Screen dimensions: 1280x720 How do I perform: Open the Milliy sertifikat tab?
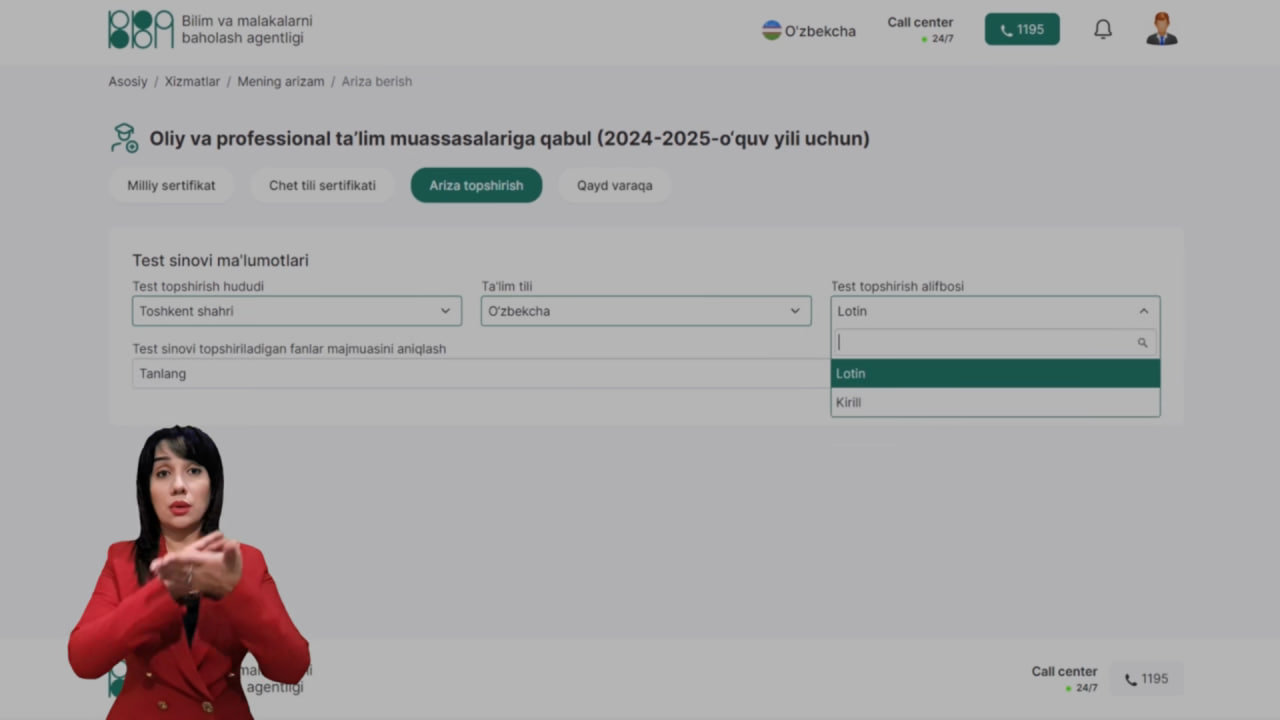171,185
